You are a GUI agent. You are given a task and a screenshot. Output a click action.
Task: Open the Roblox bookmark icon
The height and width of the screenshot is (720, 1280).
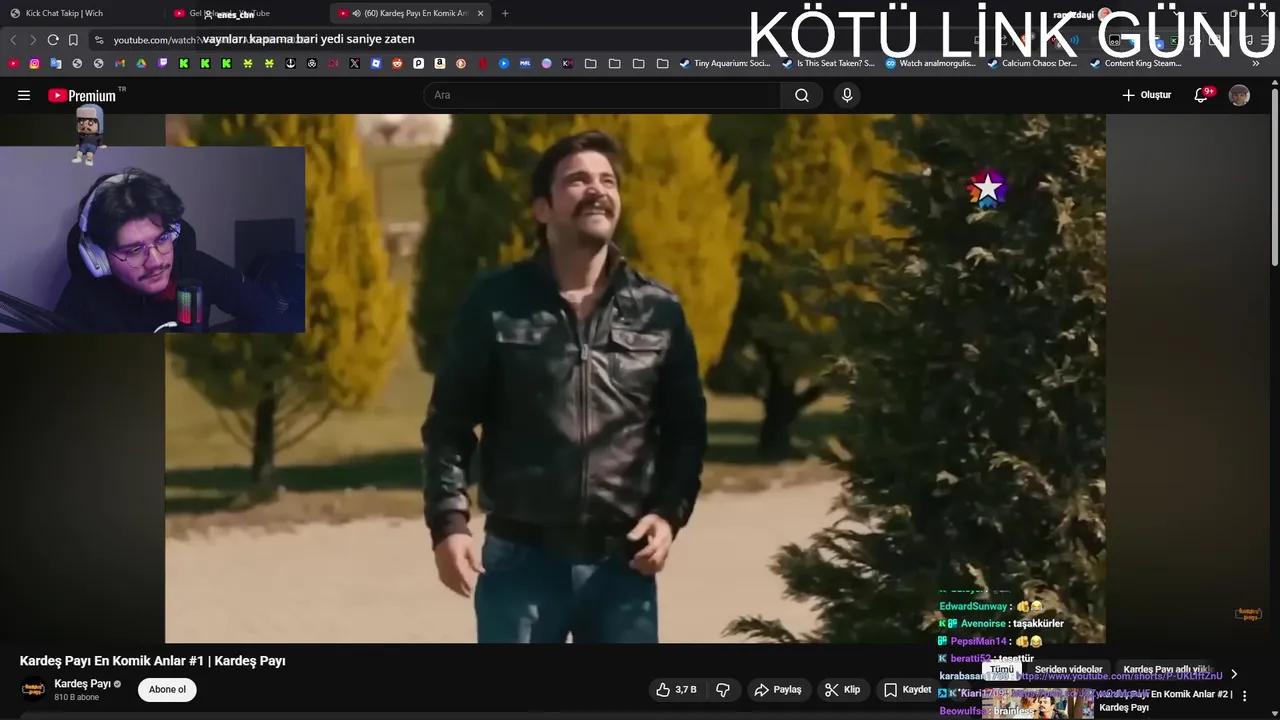376,63
